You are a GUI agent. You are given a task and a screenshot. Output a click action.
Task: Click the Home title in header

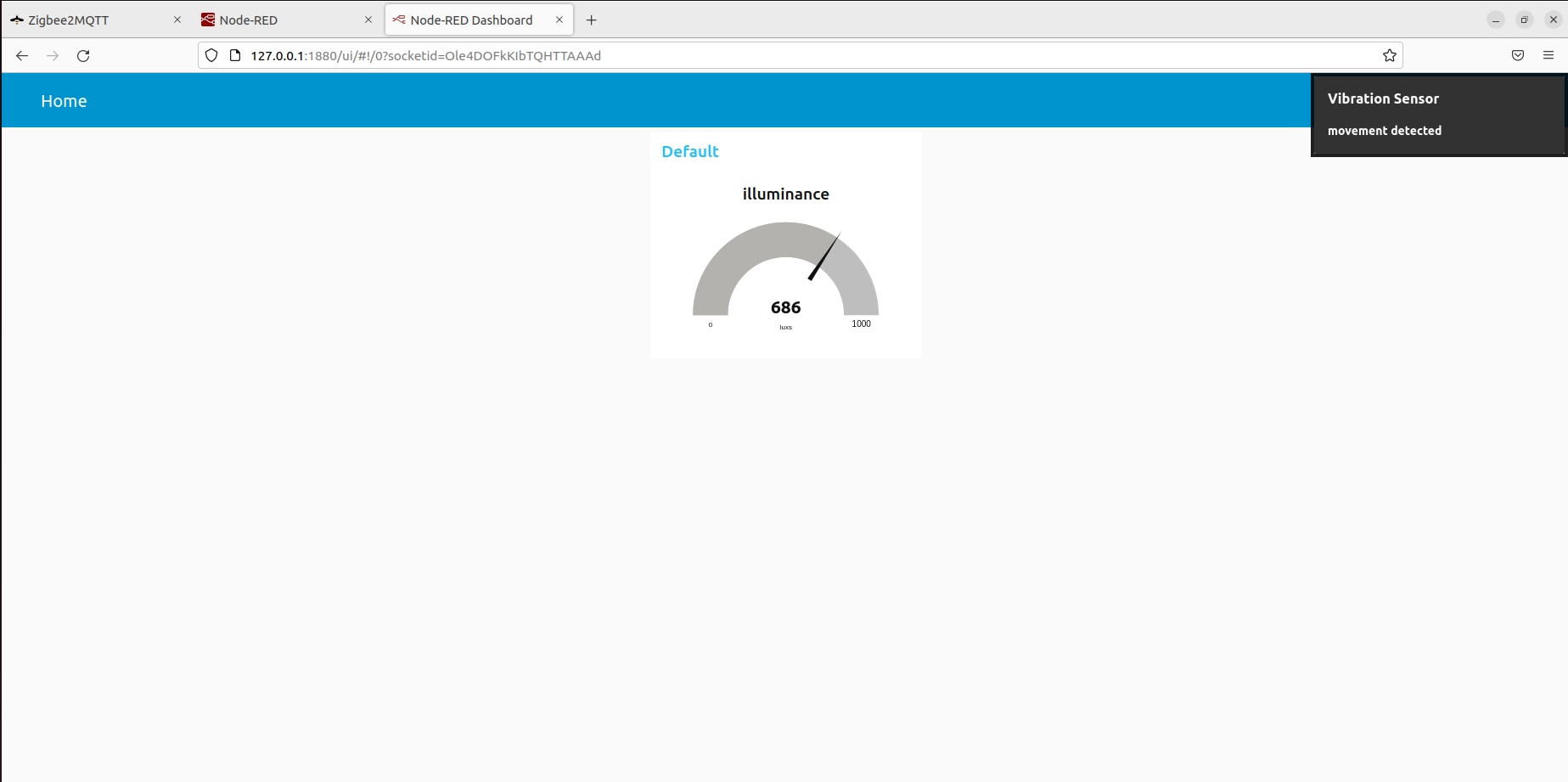click(64, 101)
